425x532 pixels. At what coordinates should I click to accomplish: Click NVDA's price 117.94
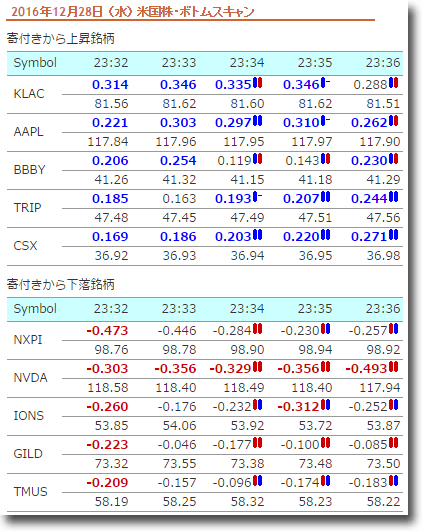coord(380,387)
